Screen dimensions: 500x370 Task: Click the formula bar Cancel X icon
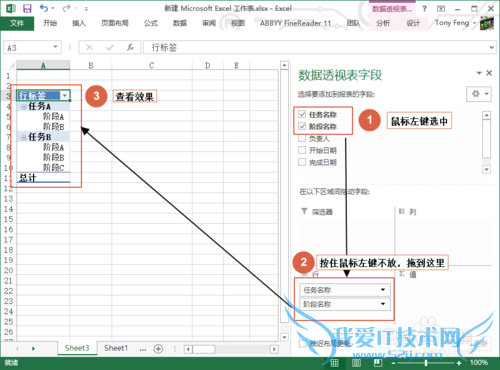[89, 48]
